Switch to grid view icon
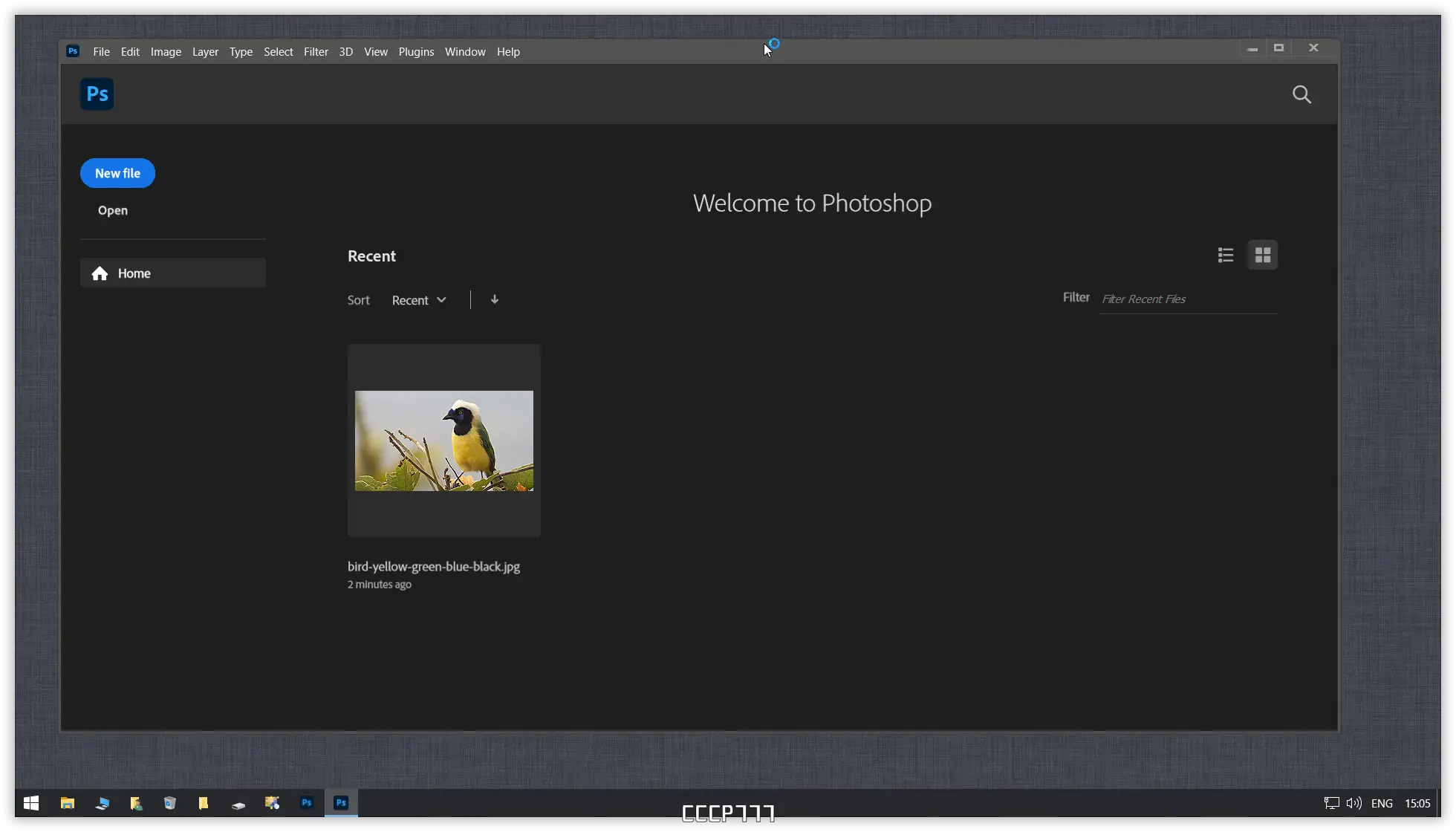The height and width of the screenshot is (832, 1456). pos(1263,256)
